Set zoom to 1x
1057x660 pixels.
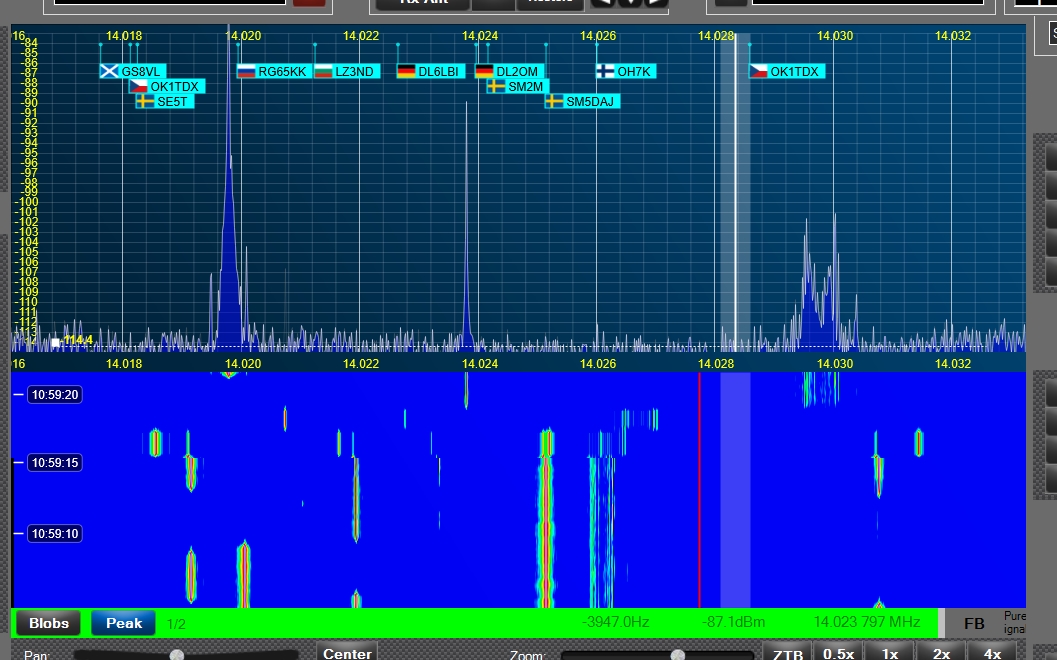[x=889, y=653]
